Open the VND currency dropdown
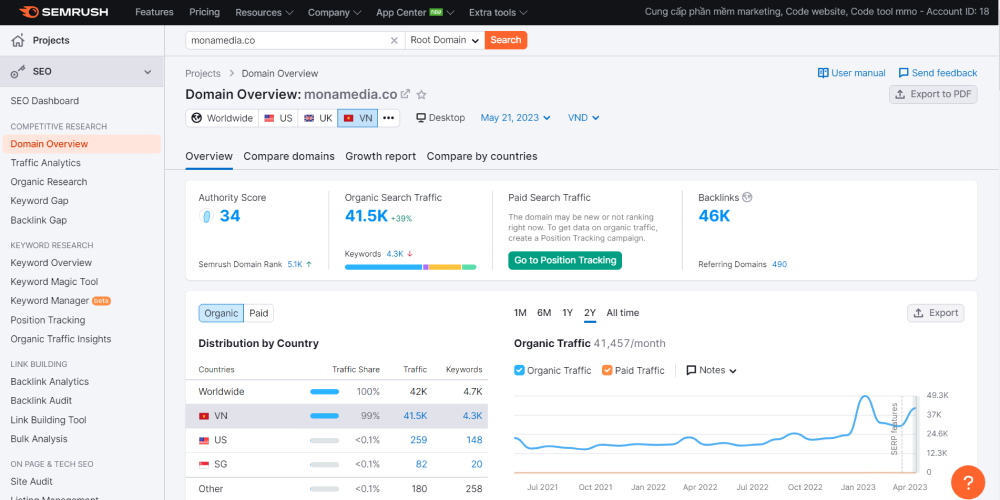Viewport: 1000px width, 500px height. click(x=584, y=117)
